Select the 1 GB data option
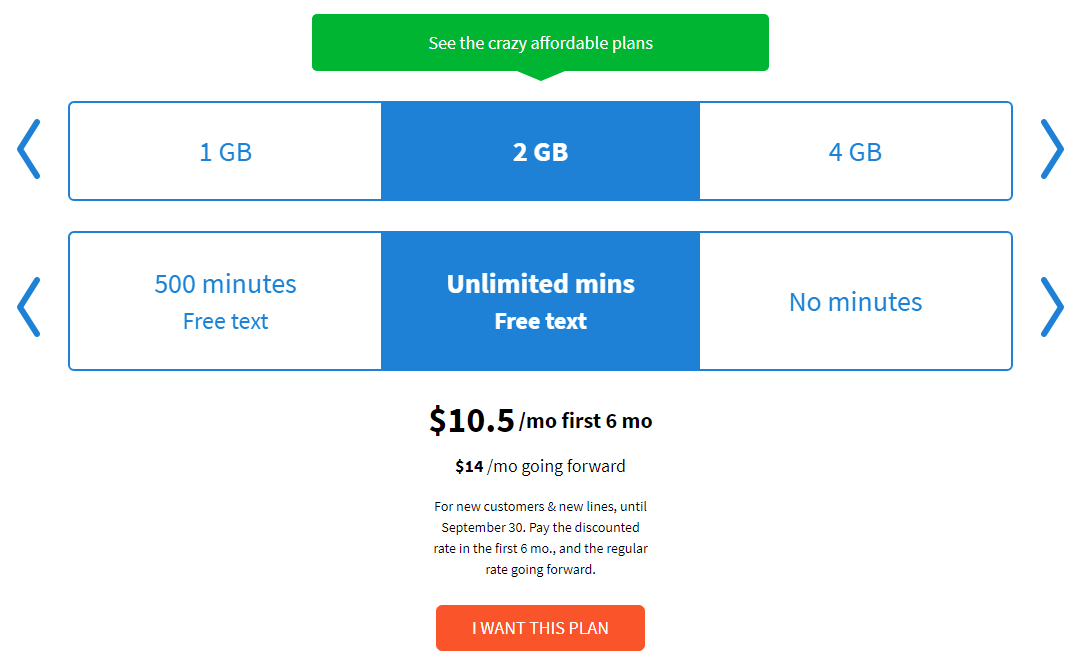This screenshot has height=662, width=1075. [225, 152]
